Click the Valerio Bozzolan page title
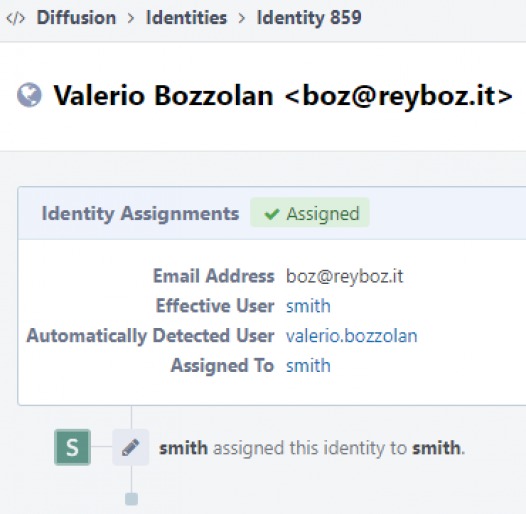 point(283,96)
